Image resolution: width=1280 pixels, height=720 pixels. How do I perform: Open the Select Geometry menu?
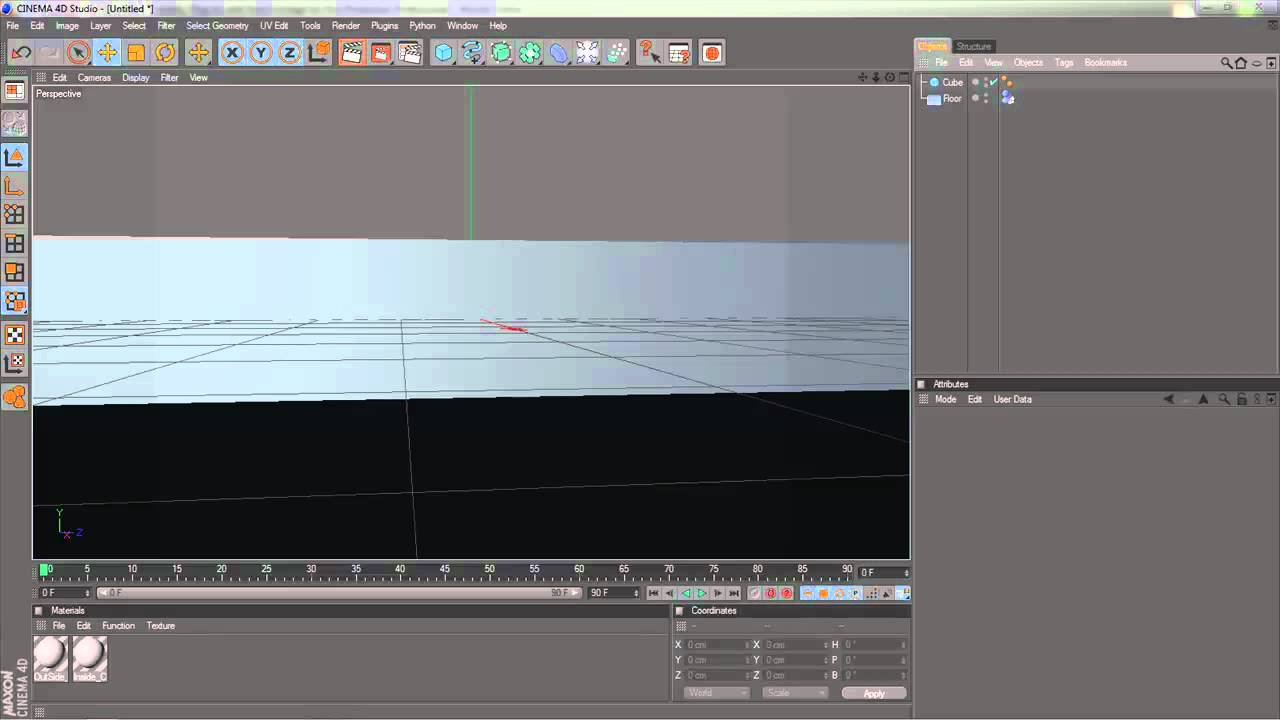[x=217, y=26]
